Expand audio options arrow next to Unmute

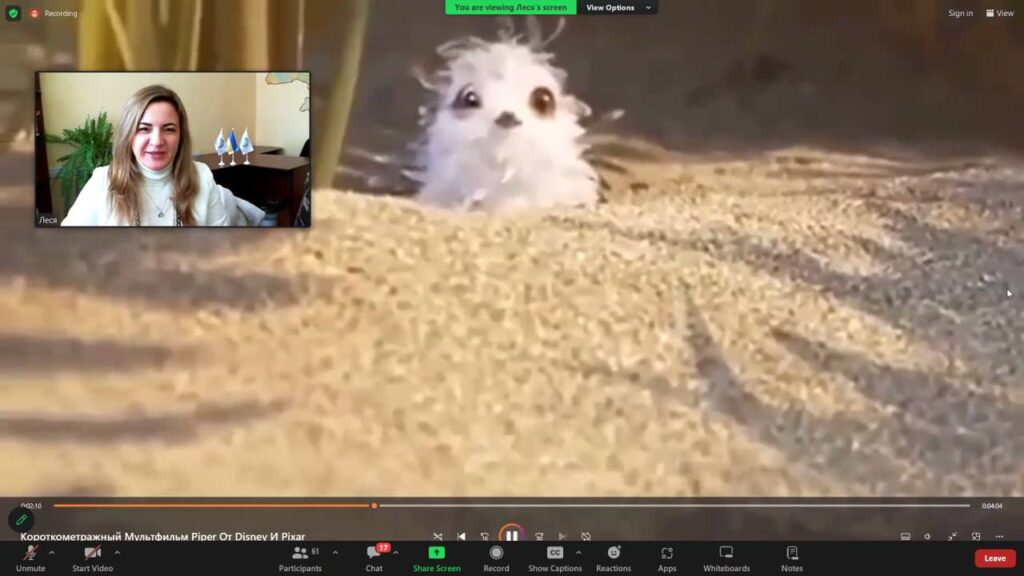52,552
